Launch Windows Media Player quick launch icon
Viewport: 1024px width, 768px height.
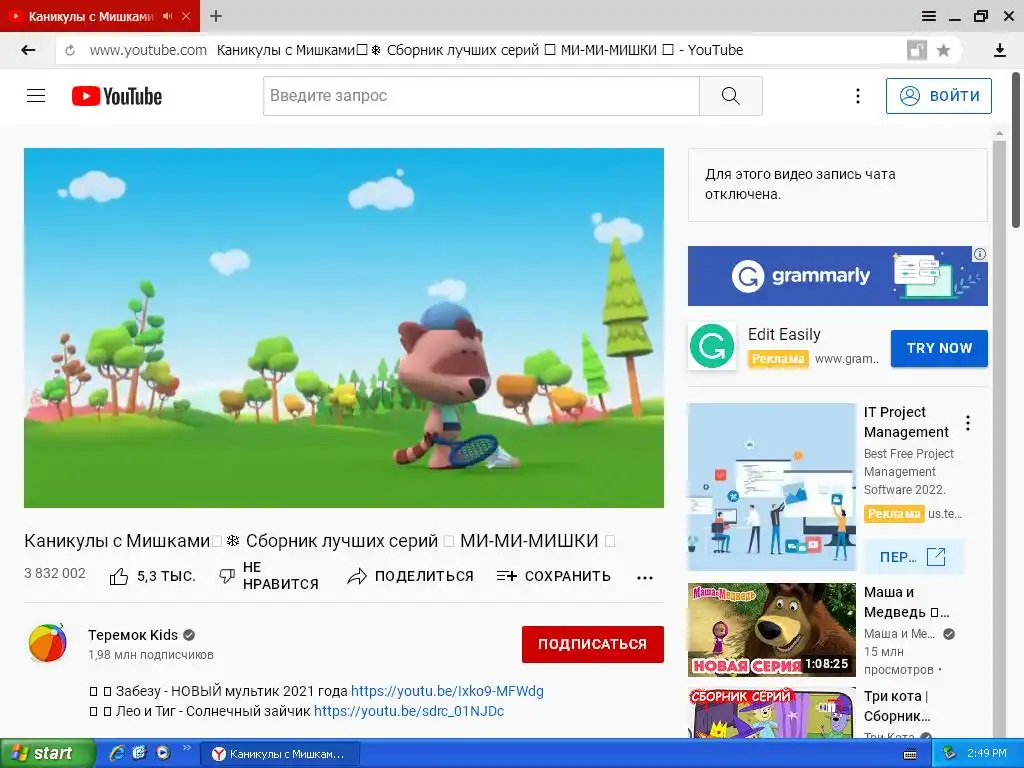tap(163, 753)
